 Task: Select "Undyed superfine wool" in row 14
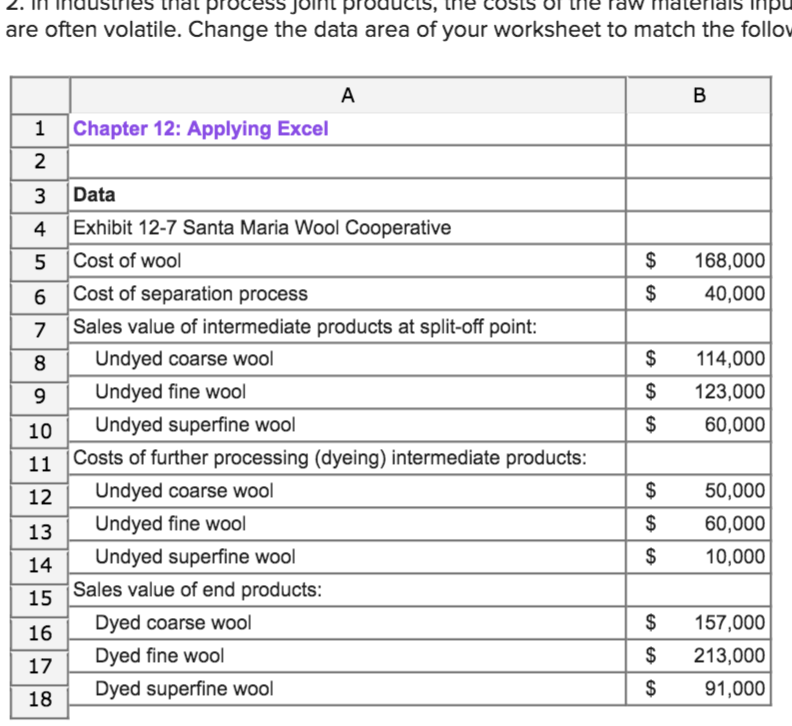(x=348, y=557)
